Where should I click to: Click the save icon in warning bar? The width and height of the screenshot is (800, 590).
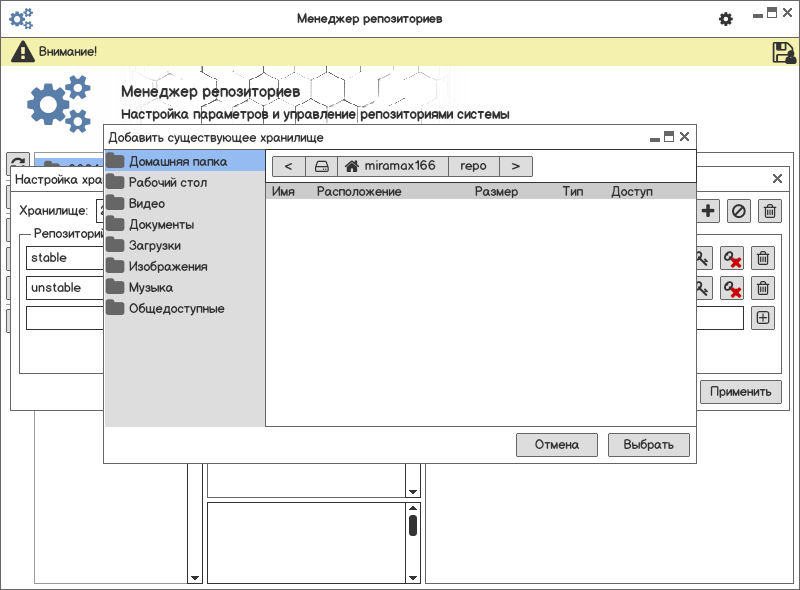(784, 52)
